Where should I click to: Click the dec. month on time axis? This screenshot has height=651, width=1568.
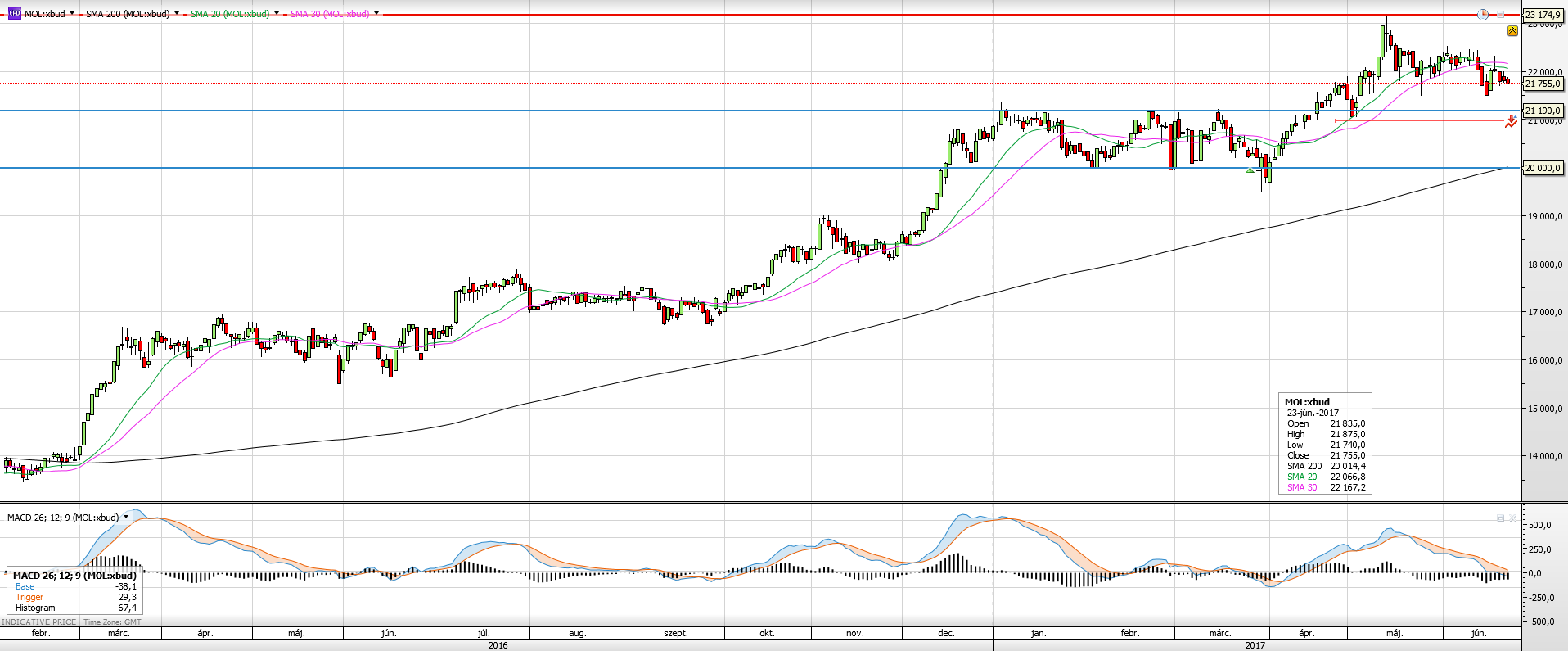click(946, 633)
